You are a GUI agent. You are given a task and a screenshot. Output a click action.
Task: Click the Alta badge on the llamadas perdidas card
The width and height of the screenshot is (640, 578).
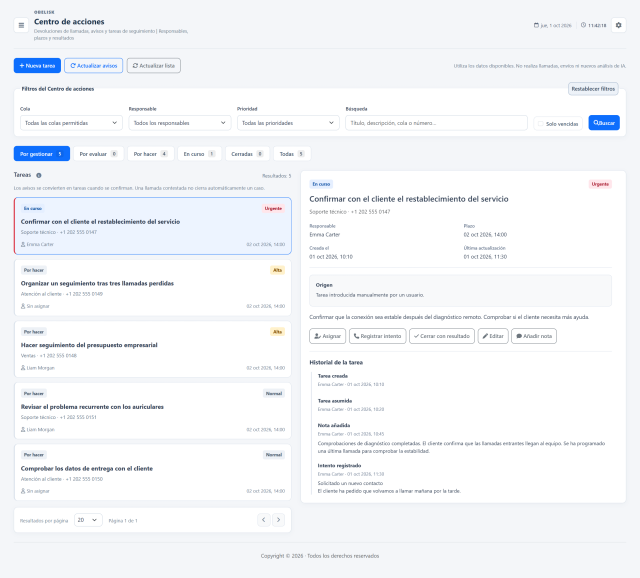pos(278,270)
